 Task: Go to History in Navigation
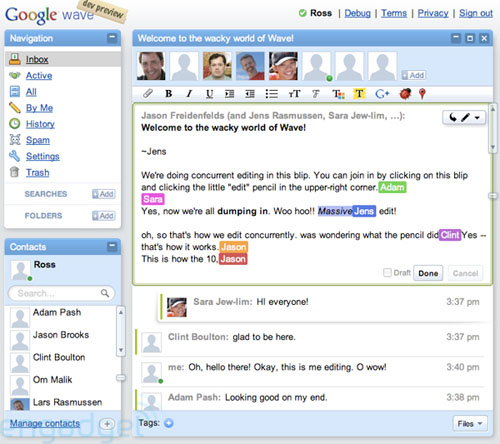pos(40,124)
